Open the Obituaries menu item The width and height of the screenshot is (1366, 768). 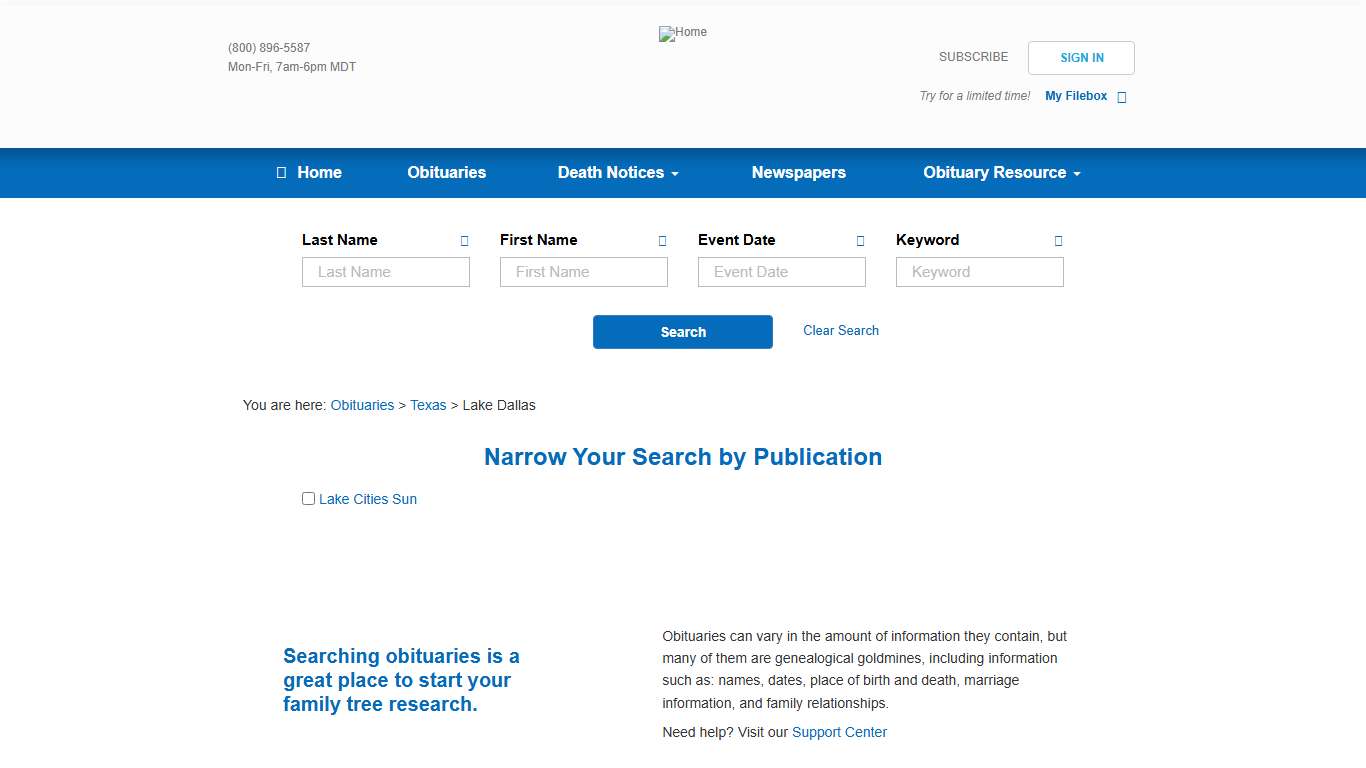446,173
